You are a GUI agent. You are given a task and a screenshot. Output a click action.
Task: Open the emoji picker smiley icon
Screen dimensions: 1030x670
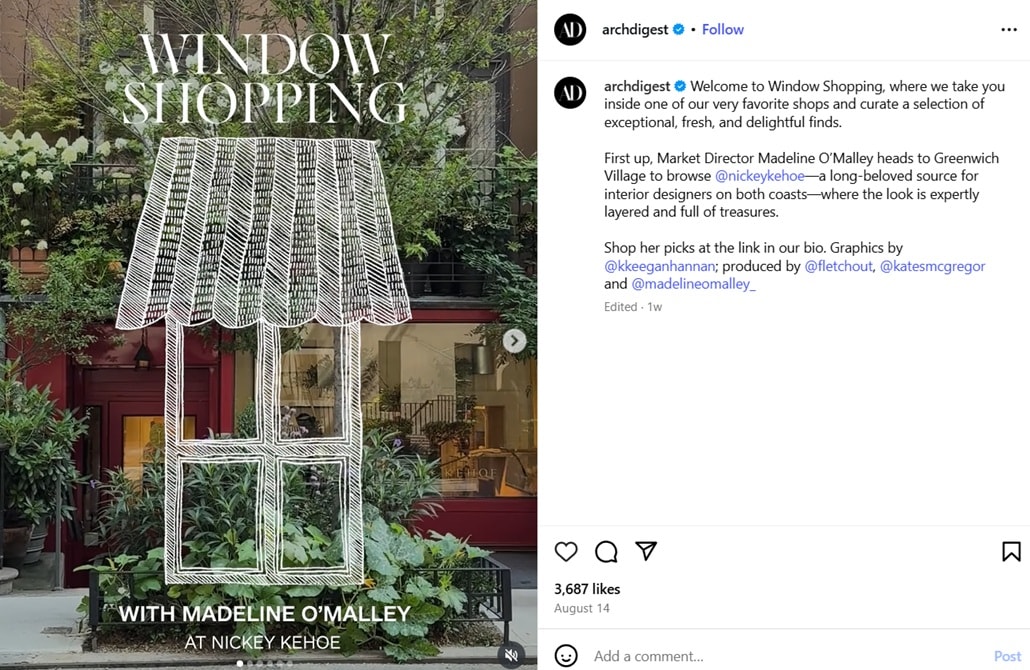(566, 656)
